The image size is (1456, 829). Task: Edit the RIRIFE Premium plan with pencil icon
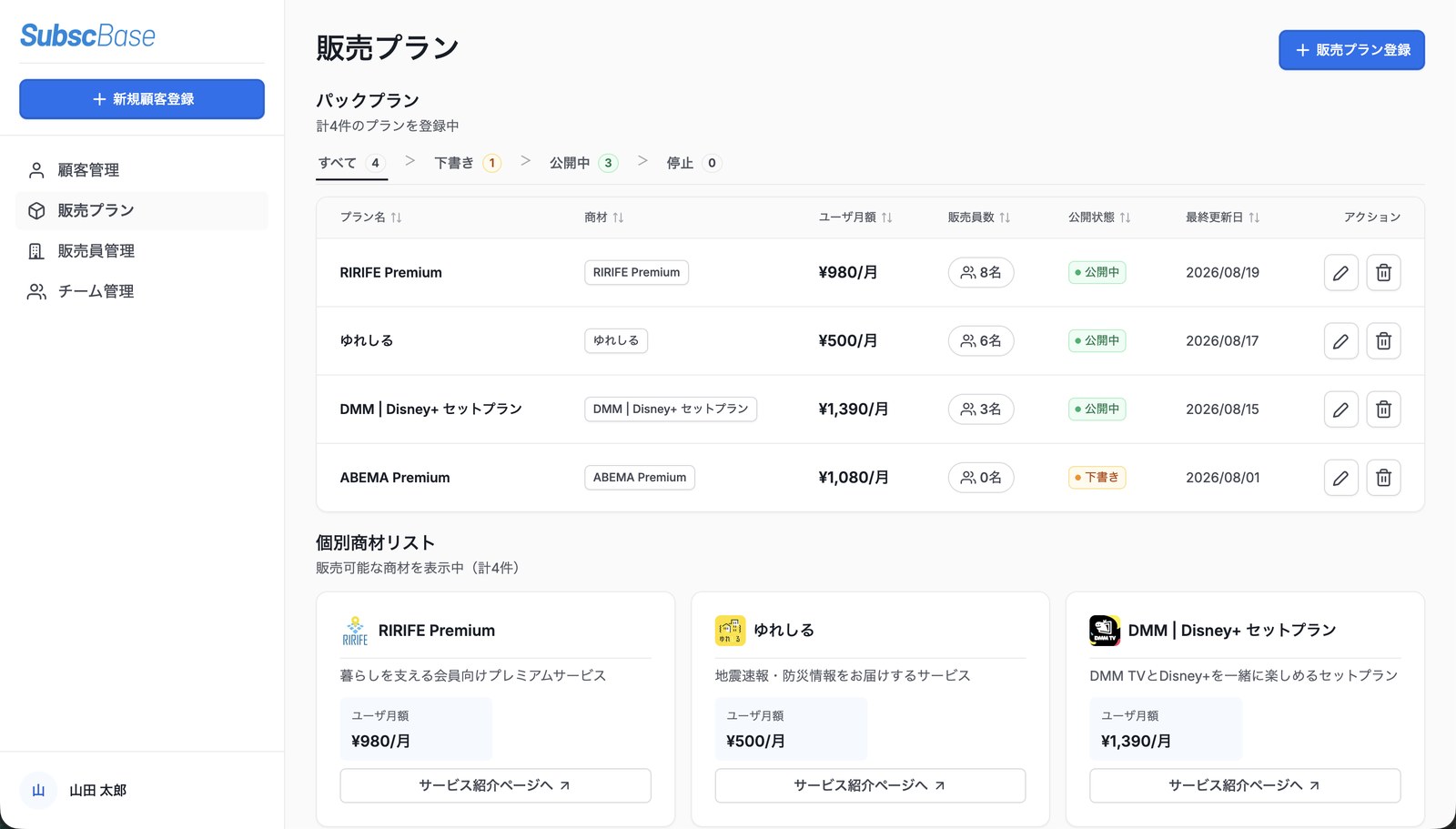pos(1340,272)
